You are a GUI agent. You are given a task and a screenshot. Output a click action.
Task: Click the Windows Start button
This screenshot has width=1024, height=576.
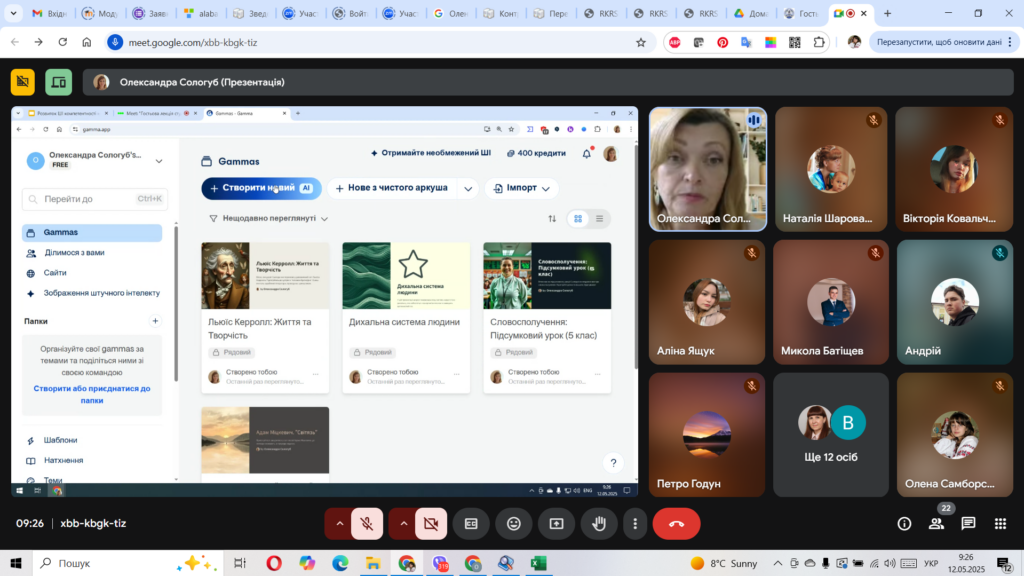point(16,563)
